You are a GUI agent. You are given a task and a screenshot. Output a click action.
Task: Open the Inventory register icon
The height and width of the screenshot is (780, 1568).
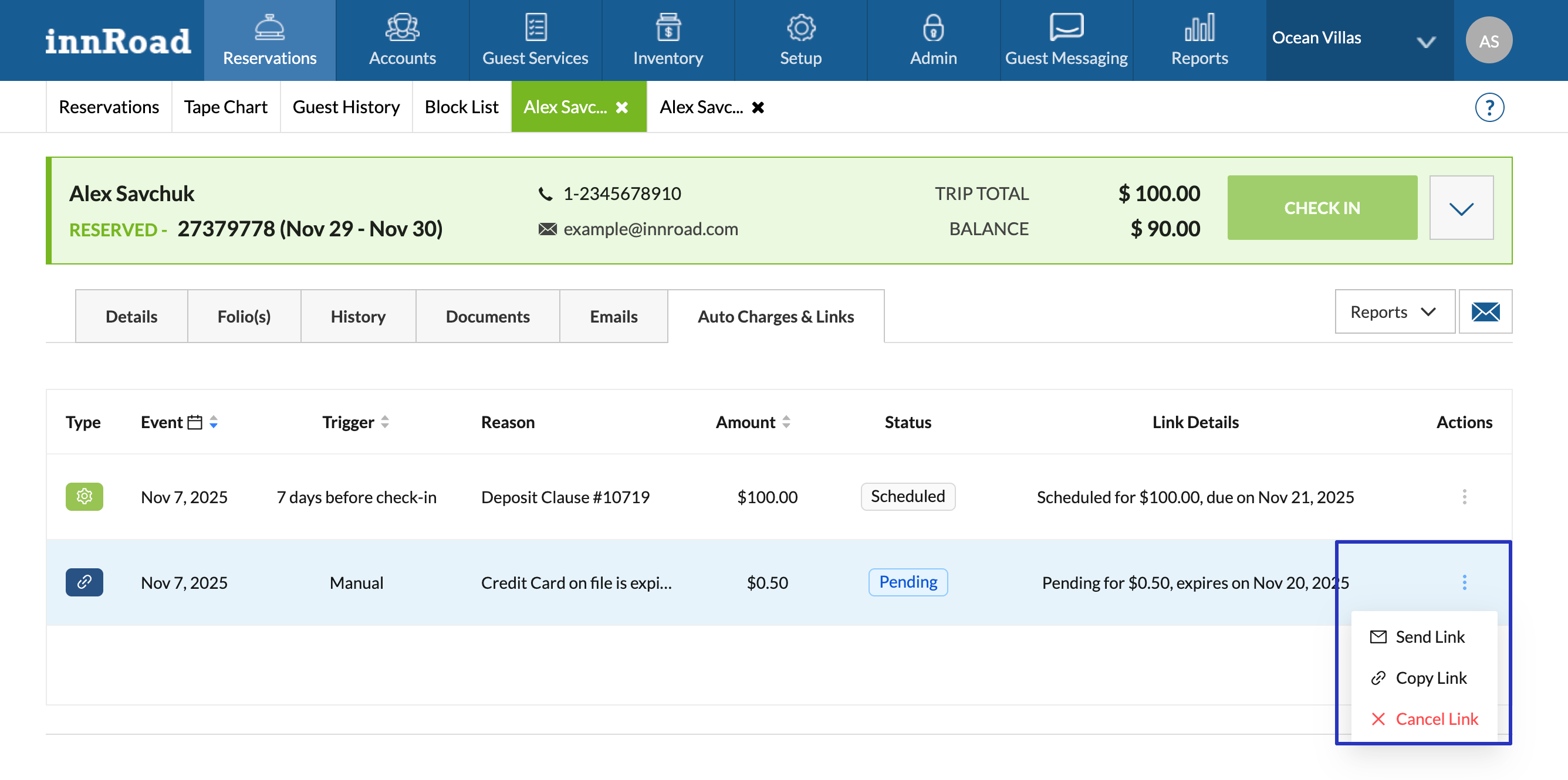[668, 28]
